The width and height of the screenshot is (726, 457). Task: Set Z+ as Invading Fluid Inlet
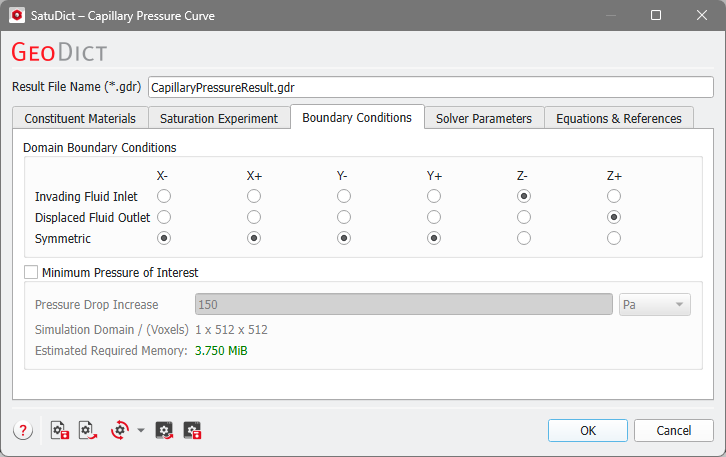click(614, 196)
